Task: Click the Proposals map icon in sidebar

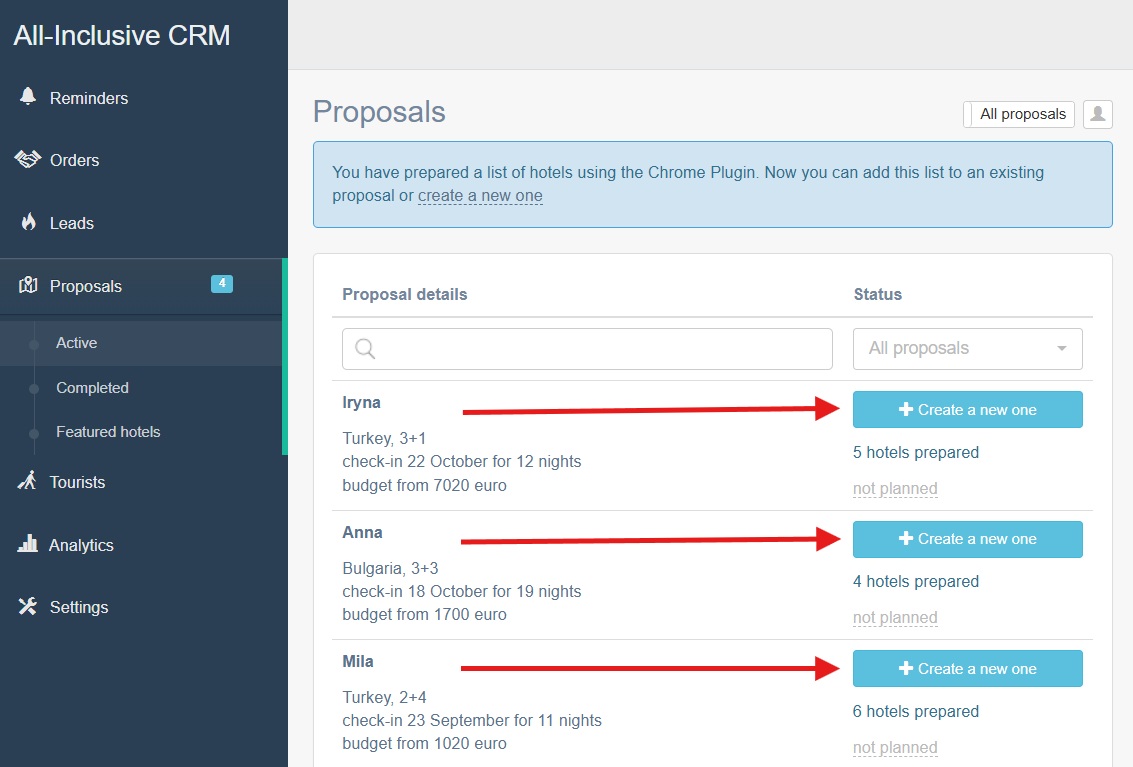Action: pyautogui.click(x=27, y=285)
